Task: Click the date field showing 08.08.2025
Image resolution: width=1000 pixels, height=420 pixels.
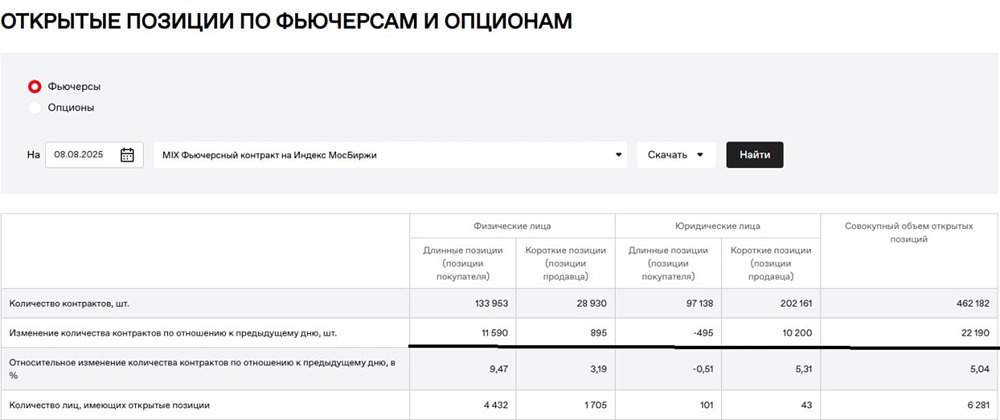Action: [80, 155]
